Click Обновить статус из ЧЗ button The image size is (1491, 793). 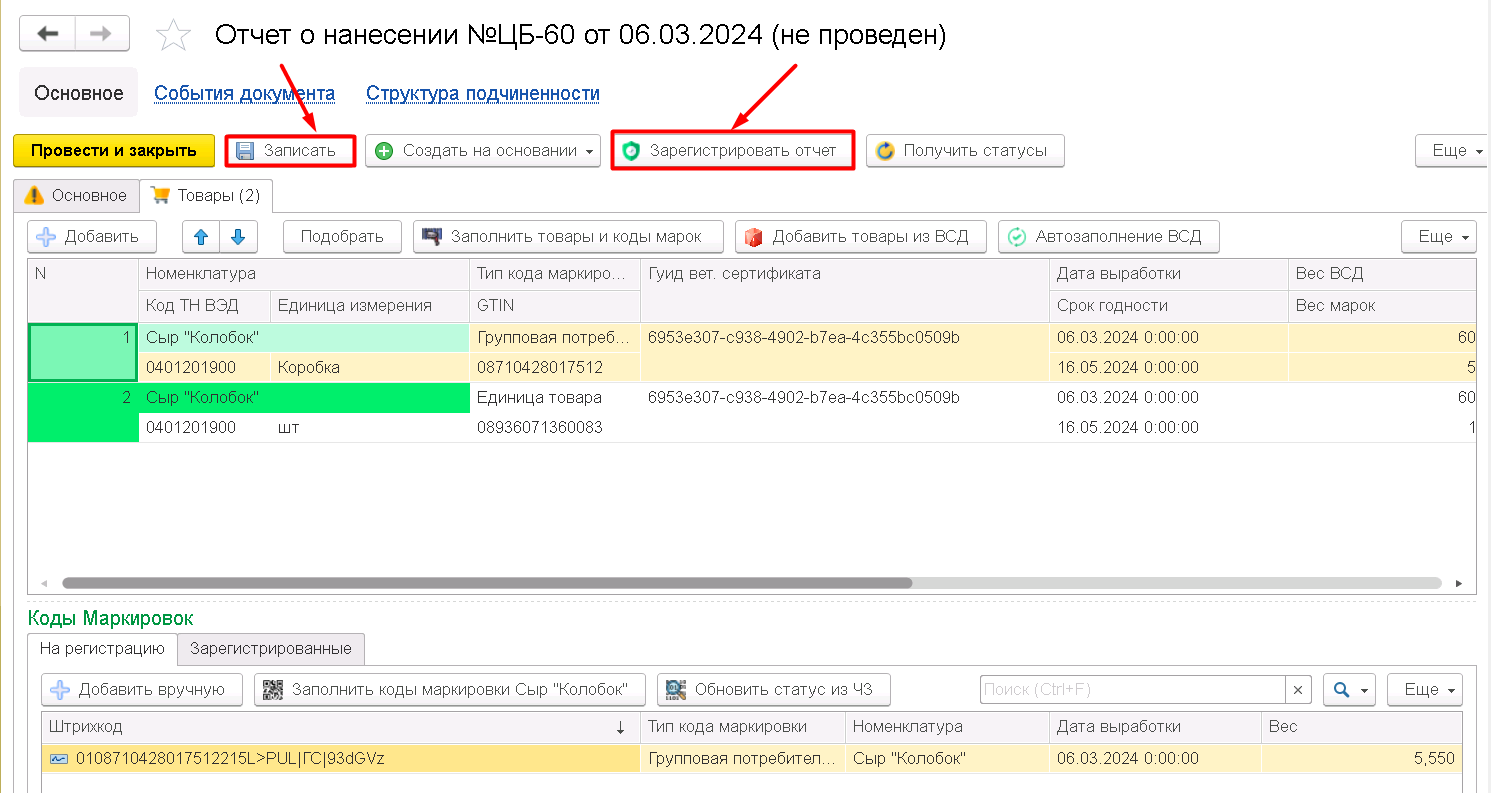coord(773,689)
